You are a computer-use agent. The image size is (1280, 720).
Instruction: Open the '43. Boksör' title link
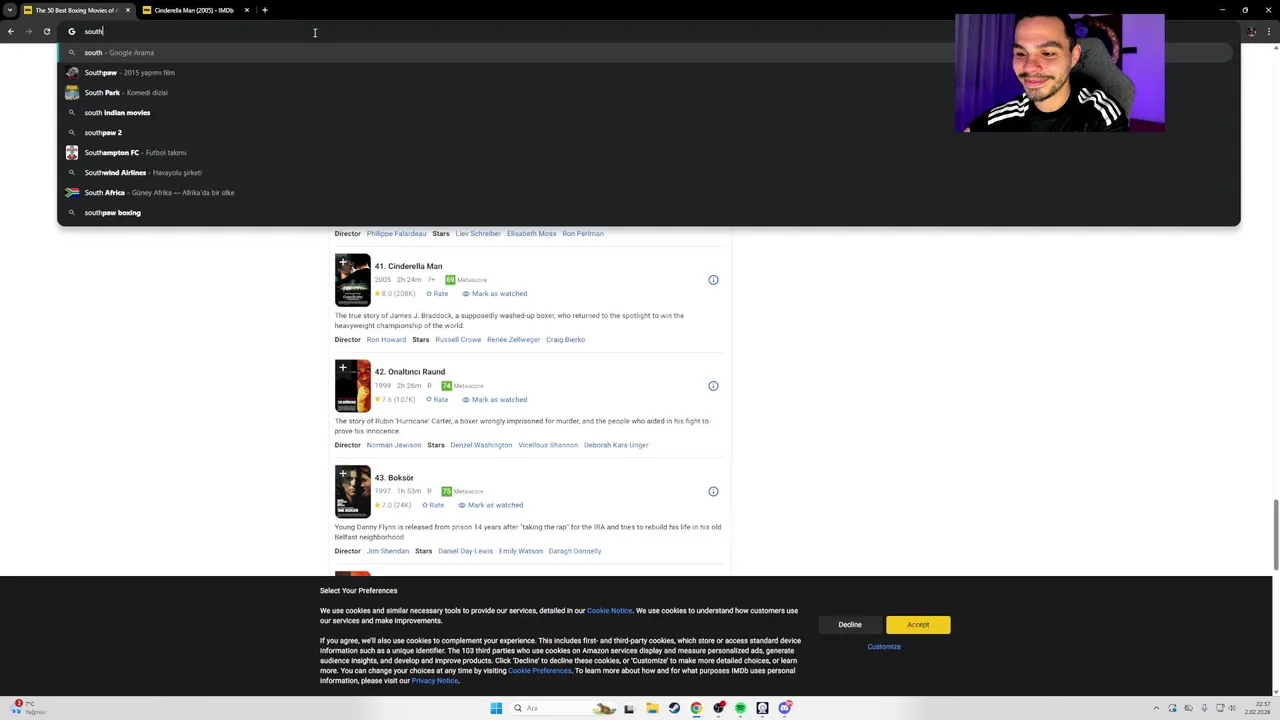pyautogui.click(x=394, y=478)
